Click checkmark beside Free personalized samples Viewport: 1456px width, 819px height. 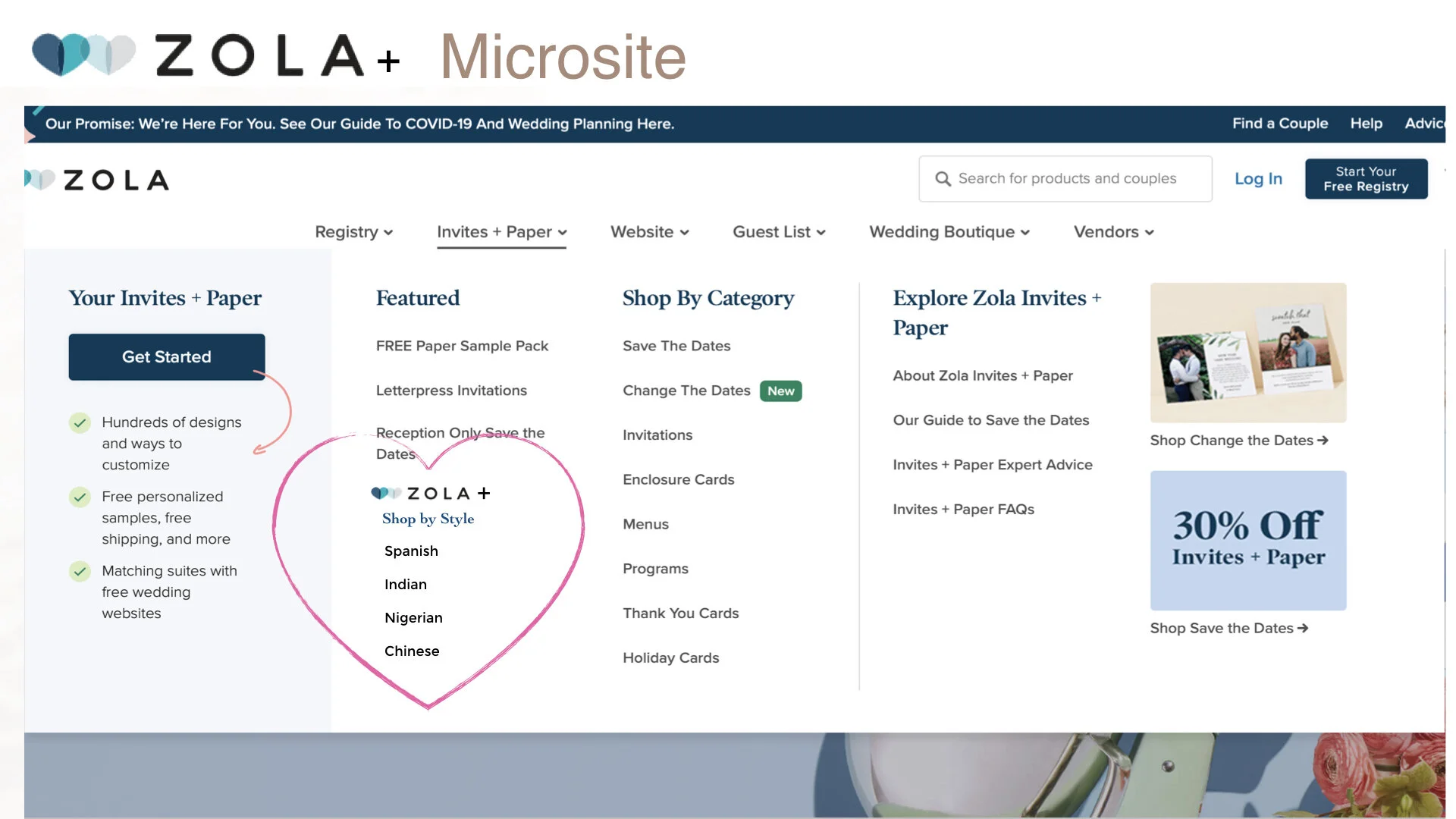pos(80,497)
